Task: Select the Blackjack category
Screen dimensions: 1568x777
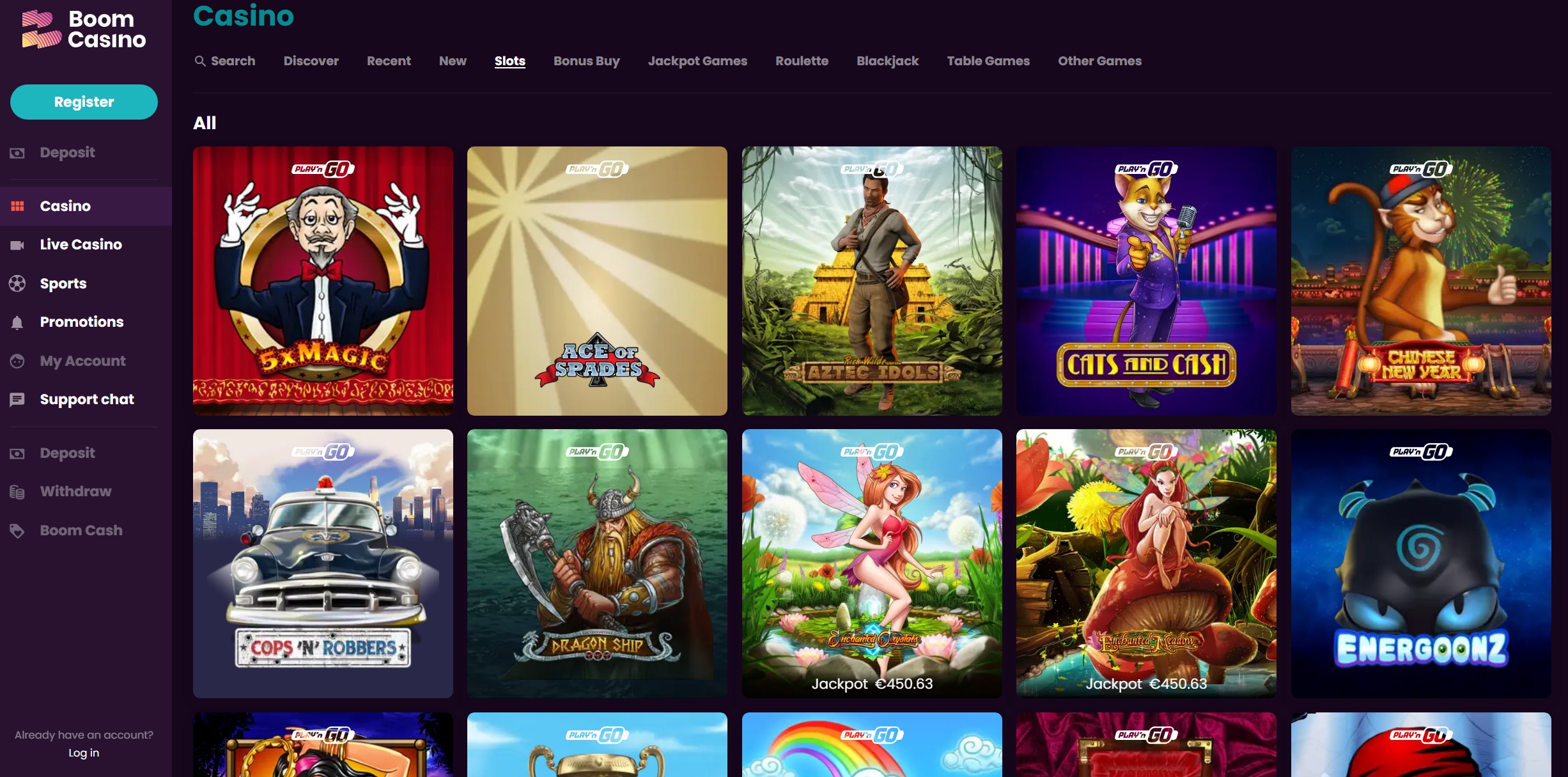Action: click(887, 61)
